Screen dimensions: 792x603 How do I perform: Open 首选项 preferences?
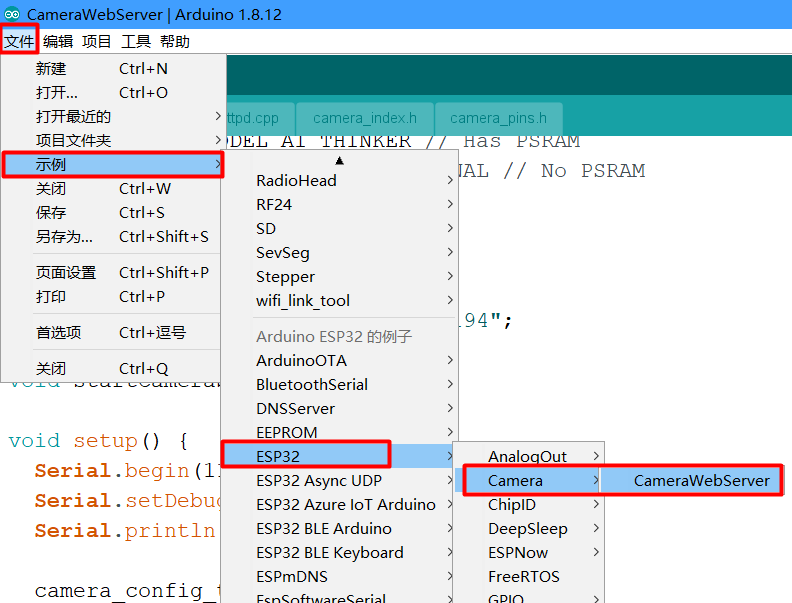tap(111, 332)
